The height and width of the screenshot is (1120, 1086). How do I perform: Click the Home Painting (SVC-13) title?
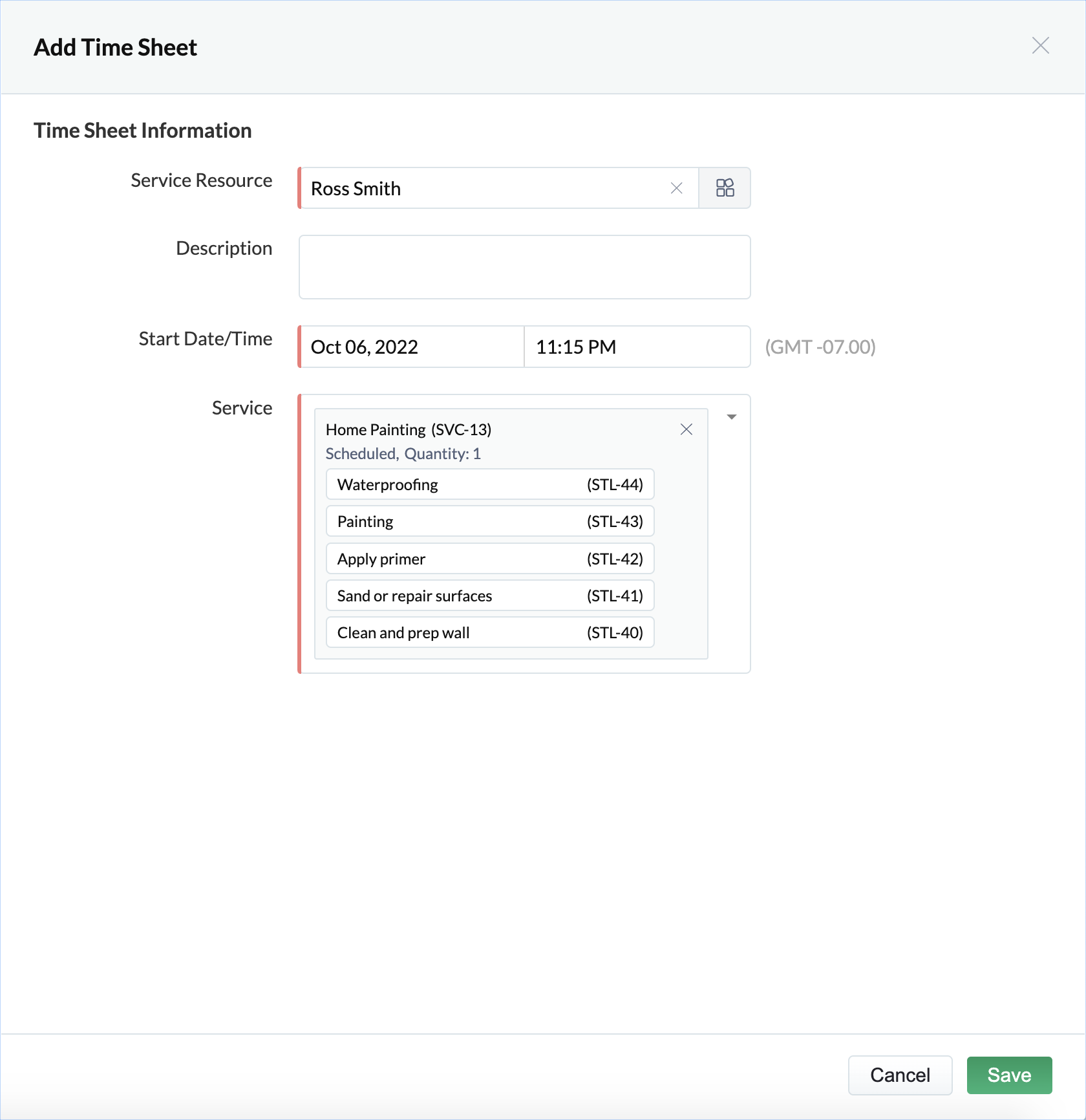coord(409,430)
